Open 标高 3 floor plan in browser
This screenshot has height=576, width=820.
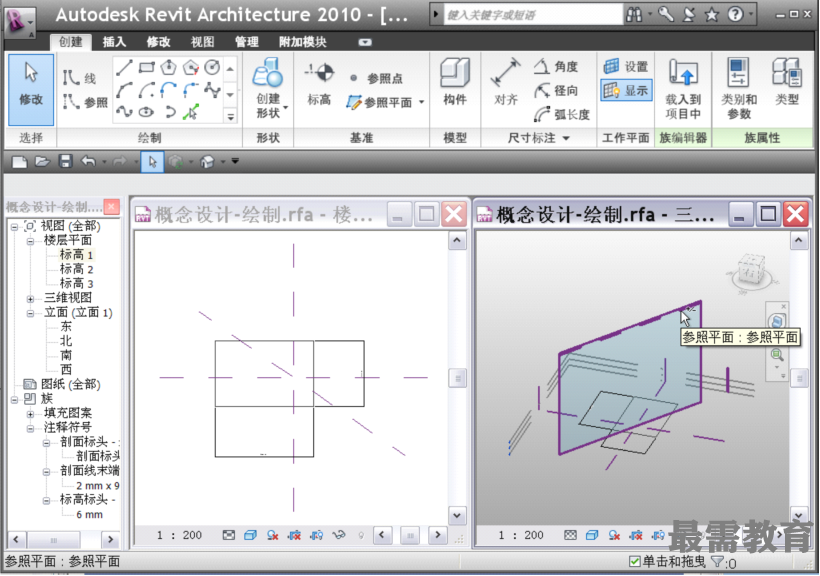[x=76, y=284]
